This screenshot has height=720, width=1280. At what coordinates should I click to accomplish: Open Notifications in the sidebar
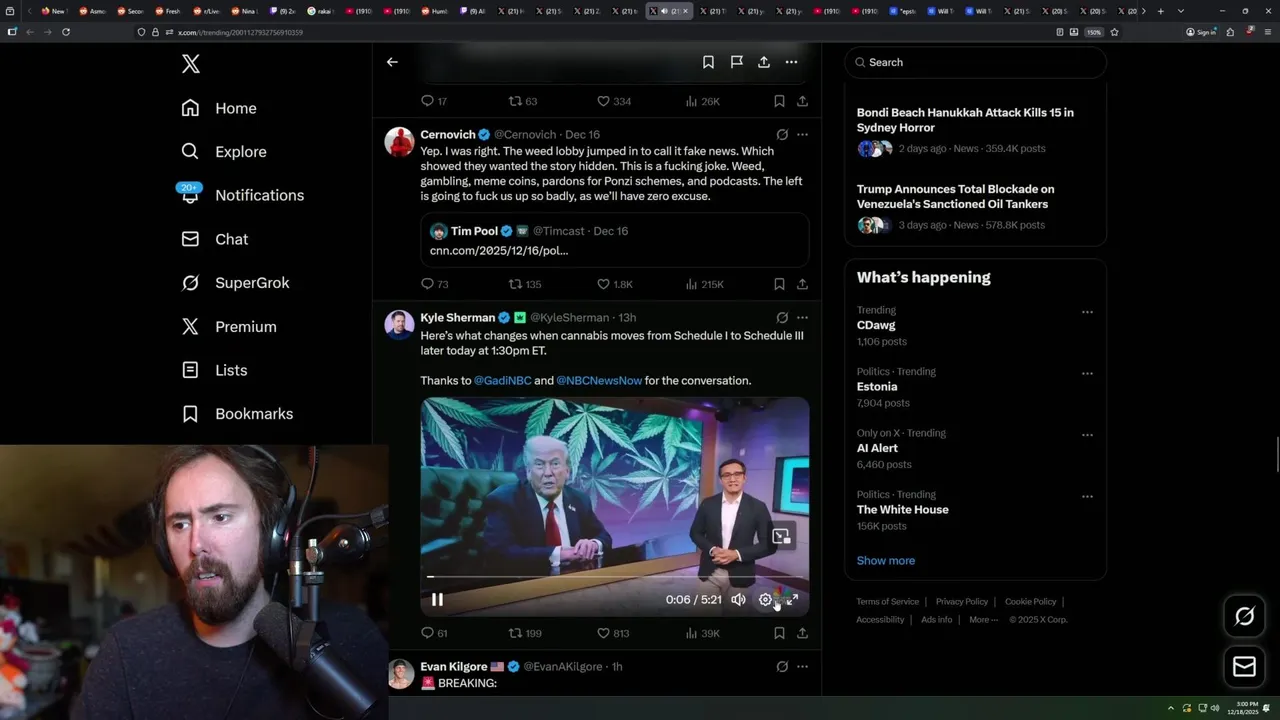[x=242, y=195]
